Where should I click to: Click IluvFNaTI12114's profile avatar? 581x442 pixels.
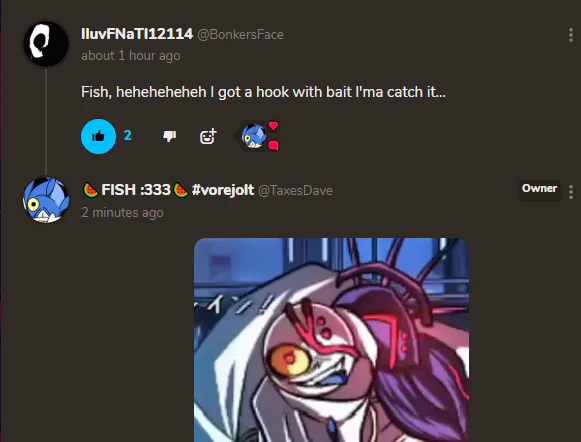pos(46,44)
